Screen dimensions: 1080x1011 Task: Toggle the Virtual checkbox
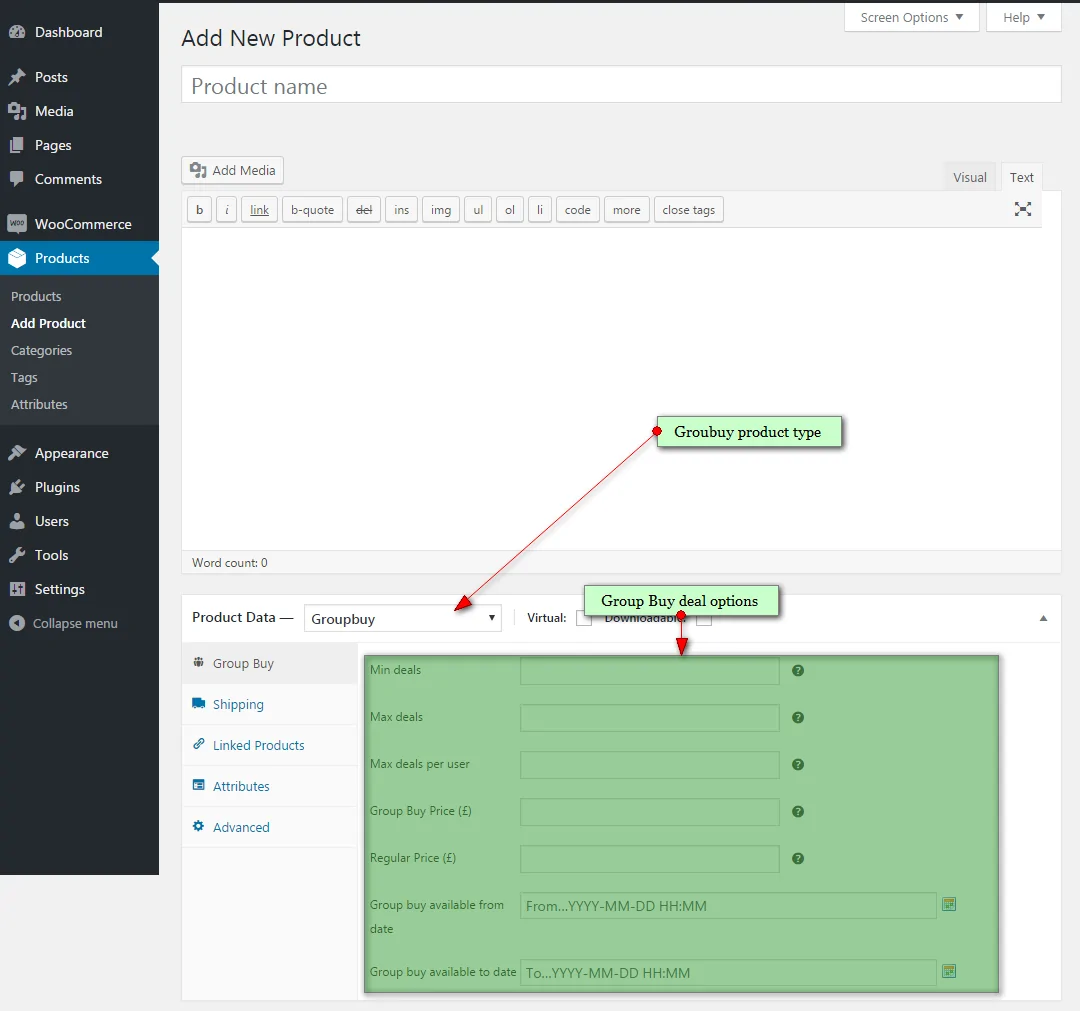(584, 618)
